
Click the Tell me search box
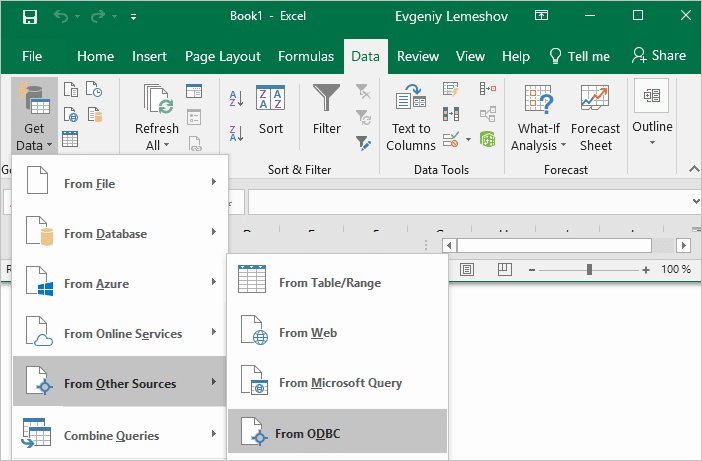(579, 56)
